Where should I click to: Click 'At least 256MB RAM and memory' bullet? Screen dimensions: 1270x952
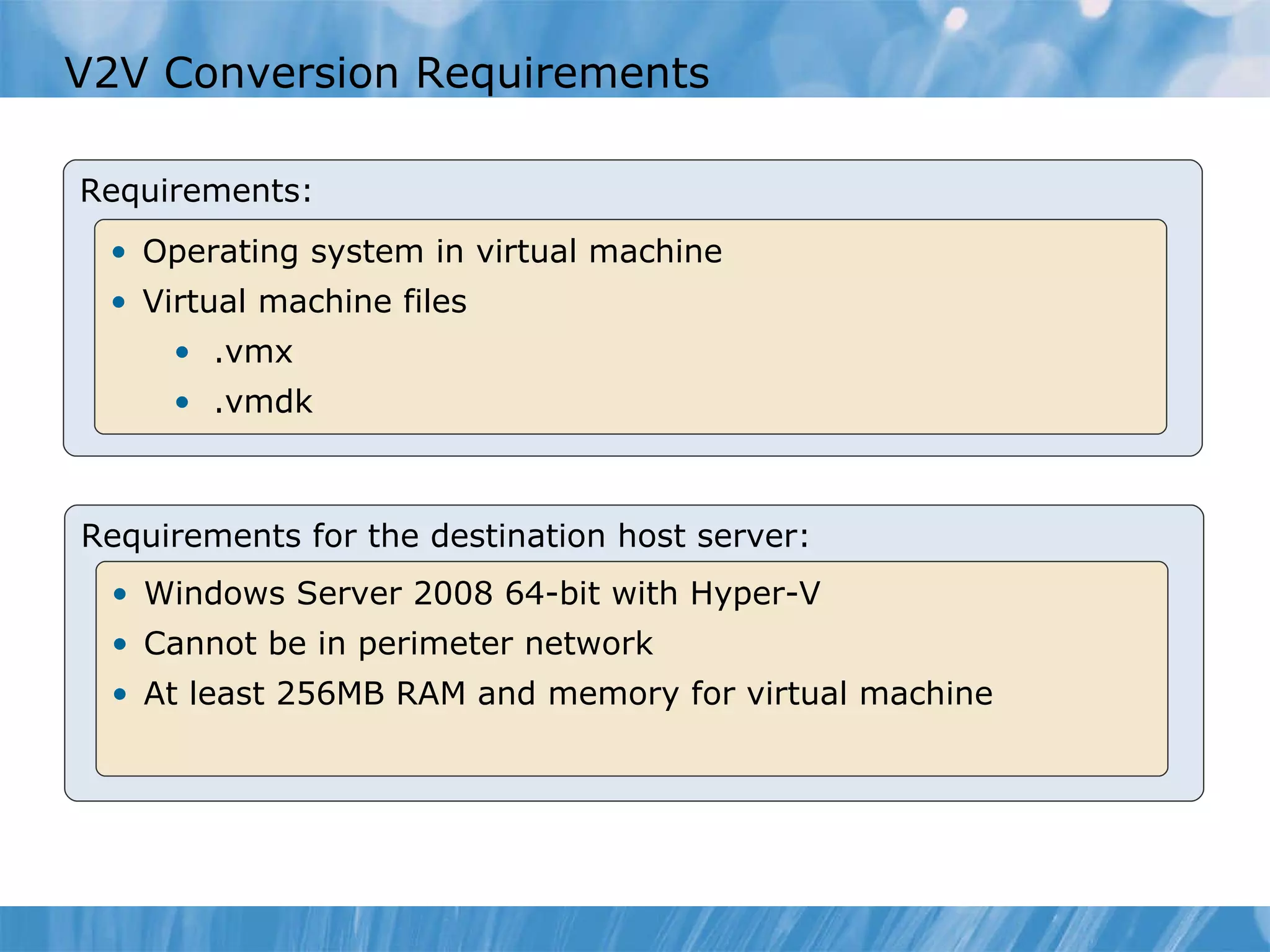point(568,694)
